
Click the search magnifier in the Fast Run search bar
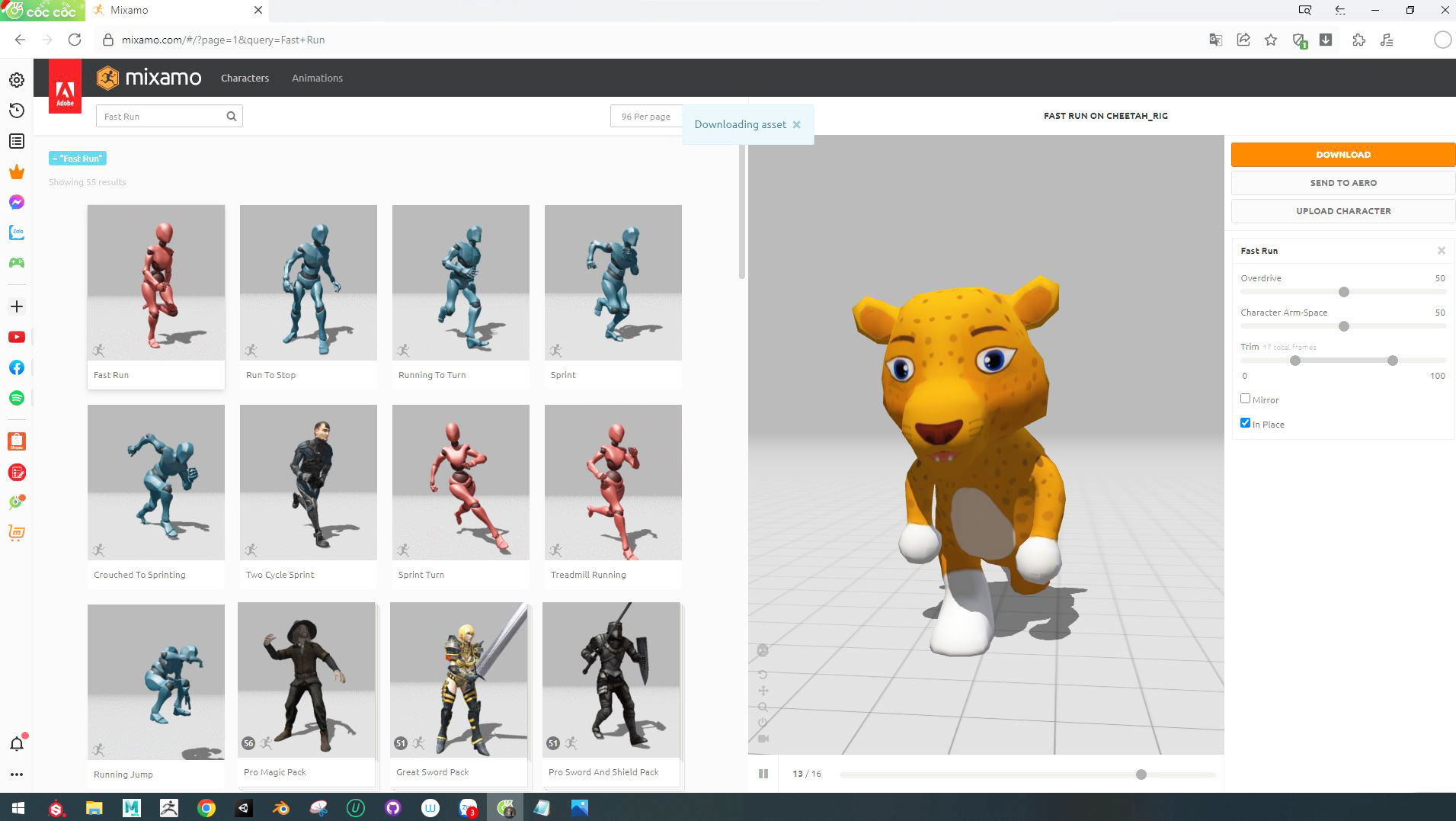click(231, 116)
